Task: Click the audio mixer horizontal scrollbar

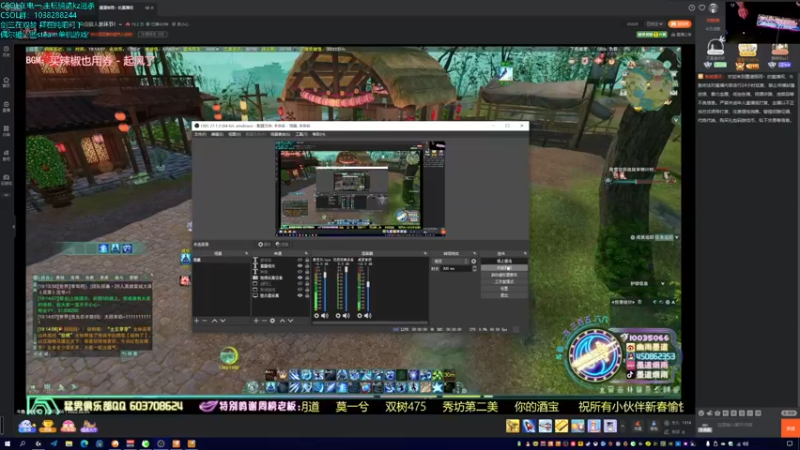Action: click(x=370, y=322)
